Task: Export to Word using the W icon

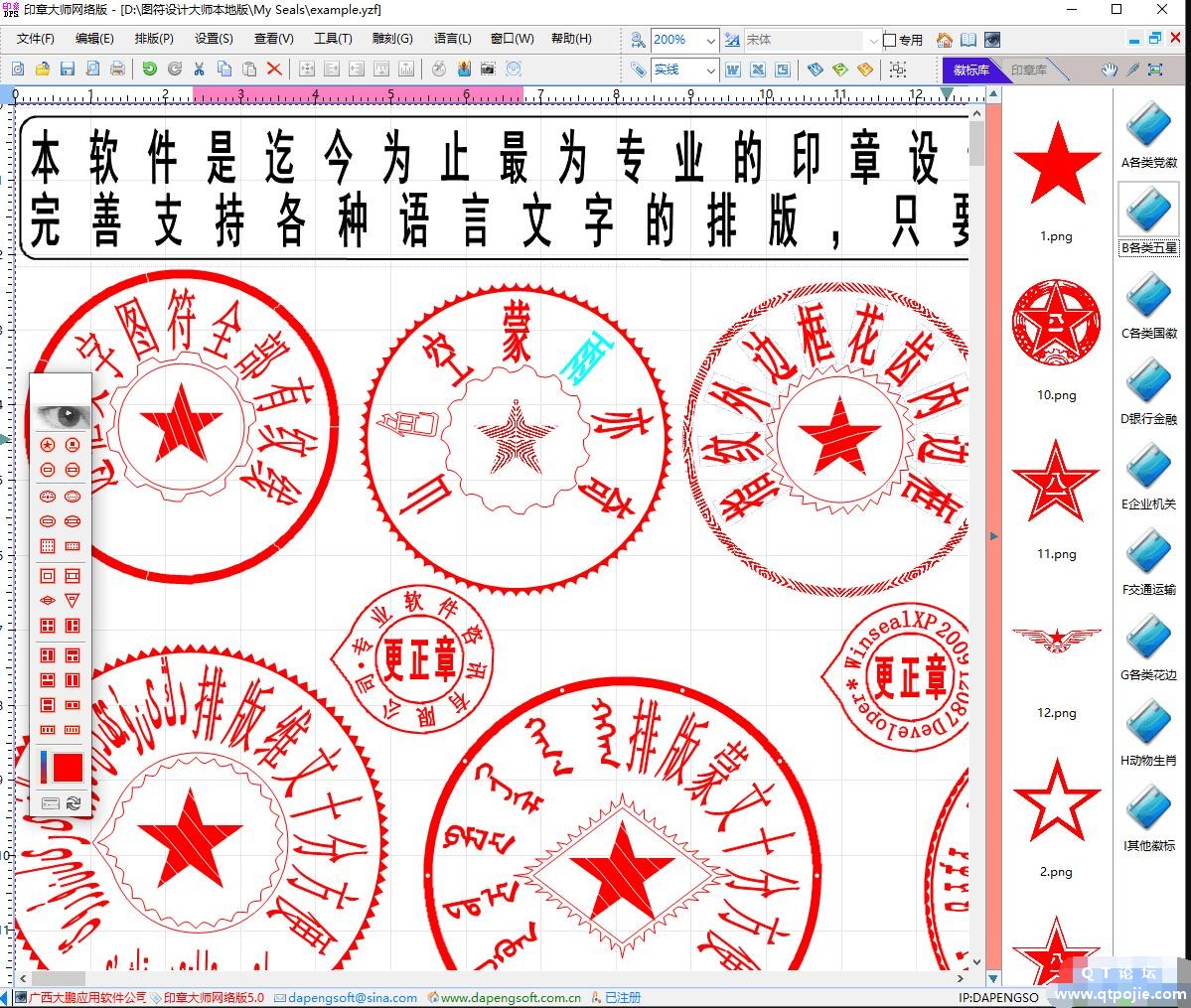Action: [x=733, y=70]
